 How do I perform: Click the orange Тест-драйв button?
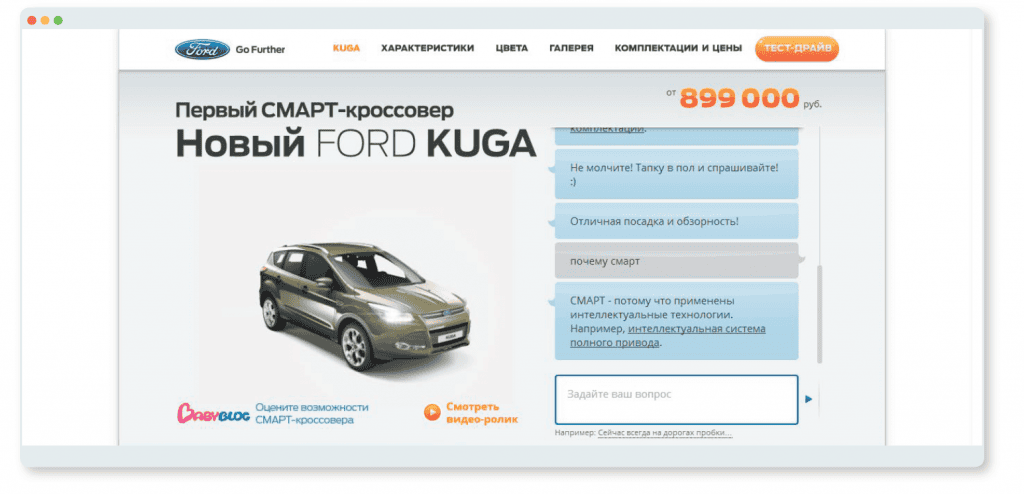797,49
